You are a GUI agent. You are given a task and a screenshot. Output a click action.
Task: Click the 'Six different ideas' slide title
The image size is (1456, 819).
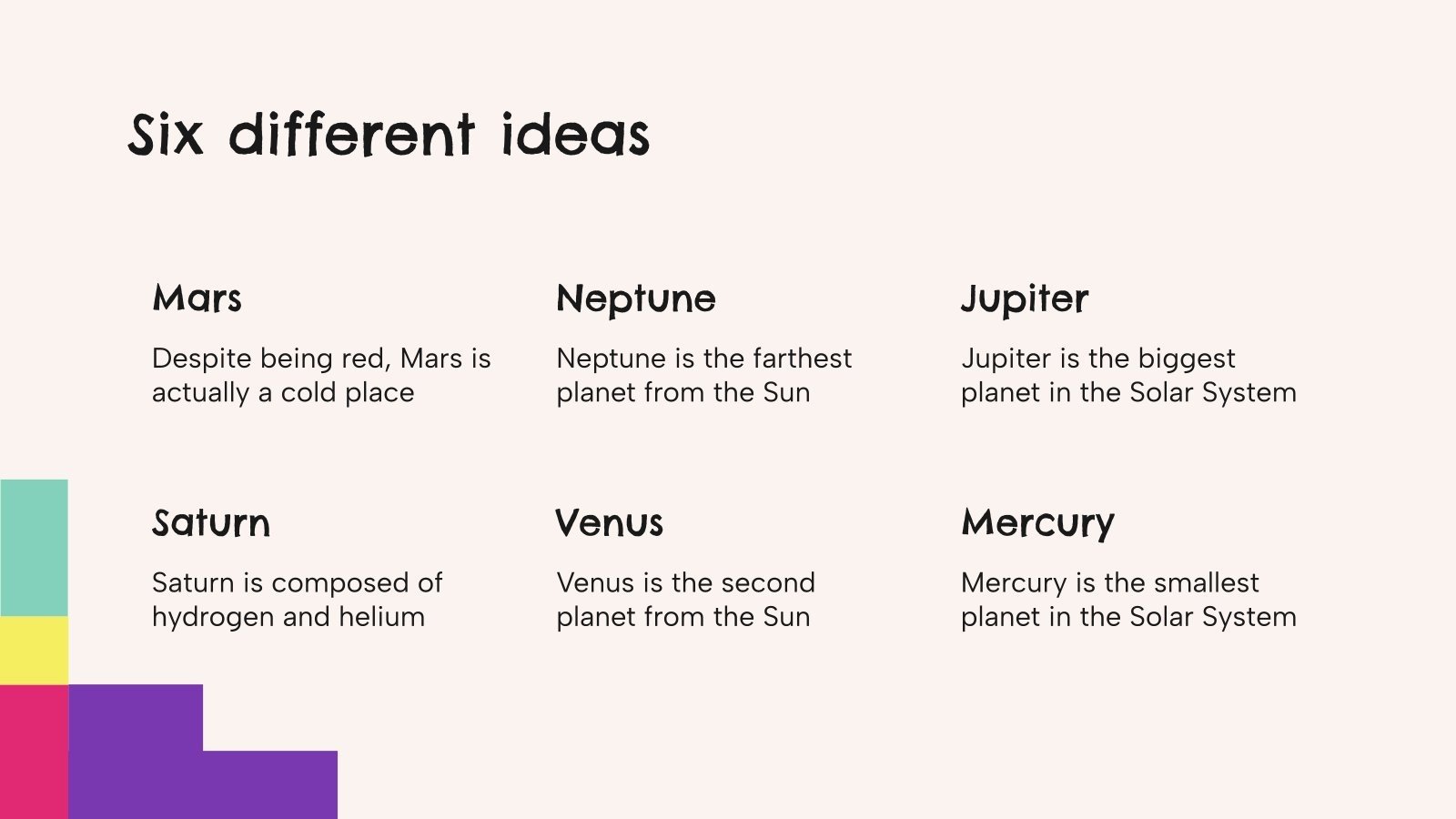388,136
